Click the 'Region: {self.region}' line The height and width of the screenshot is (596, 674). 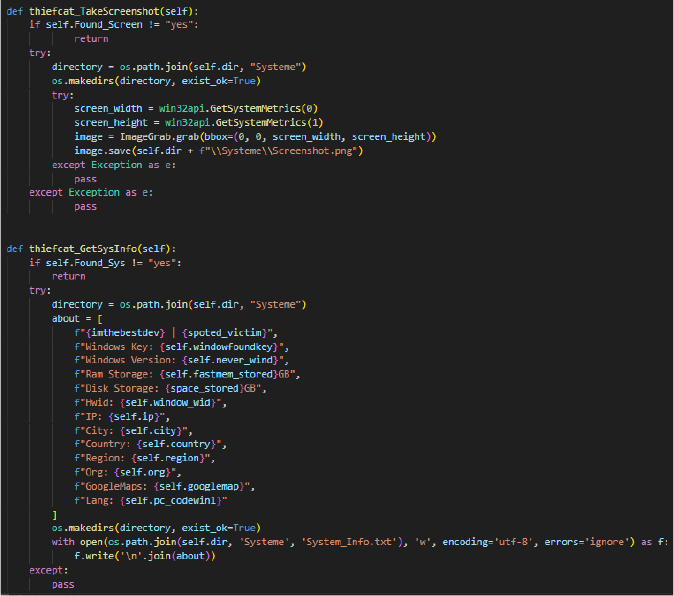point(144,458)
